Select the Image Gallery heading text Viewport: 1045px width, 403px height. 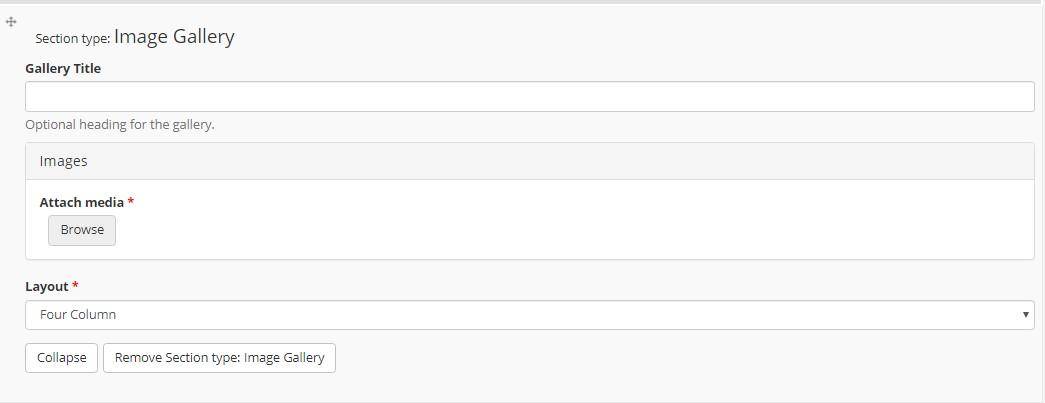click(175, 37)
